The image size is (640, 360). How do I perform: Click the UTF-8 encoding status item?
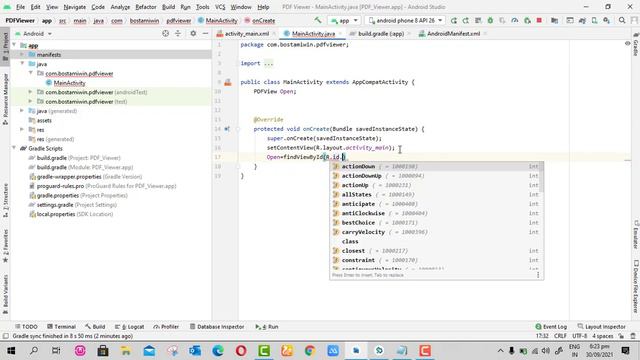pos(580,336)
